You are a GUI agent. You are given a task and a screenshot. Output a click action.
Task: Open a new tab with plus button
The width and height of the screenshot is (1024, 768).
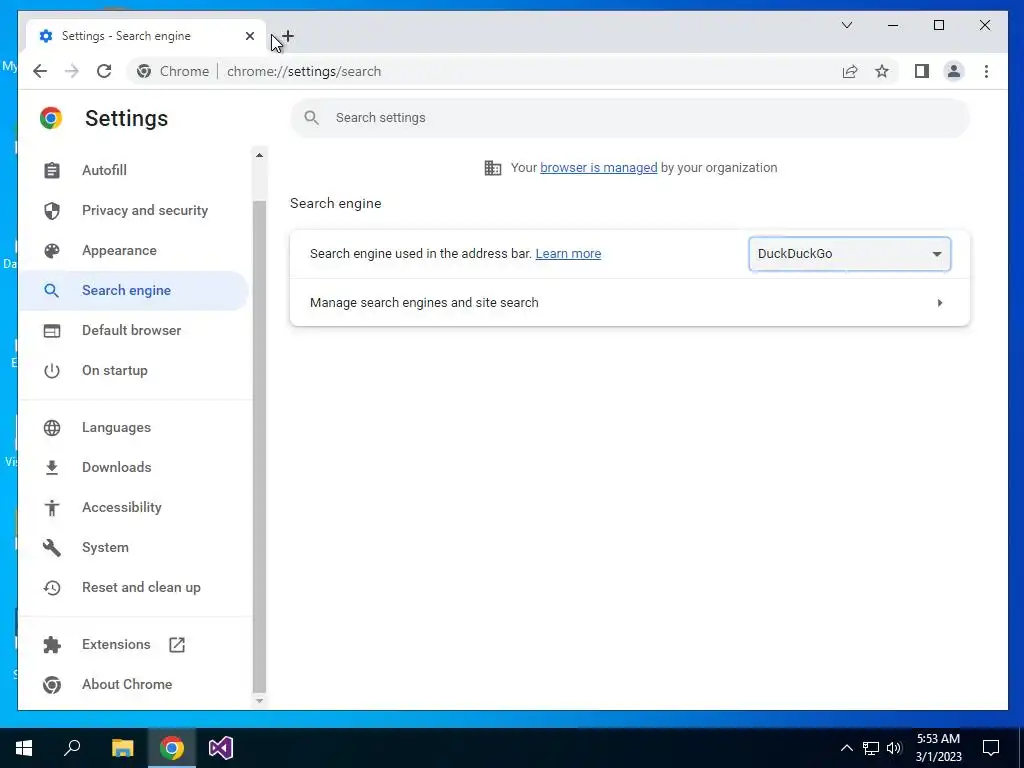(288, 36)
